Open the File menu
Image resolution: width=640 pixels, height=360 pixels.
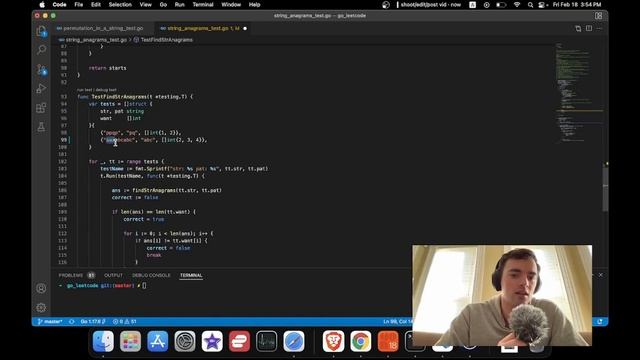click(79, 4)
